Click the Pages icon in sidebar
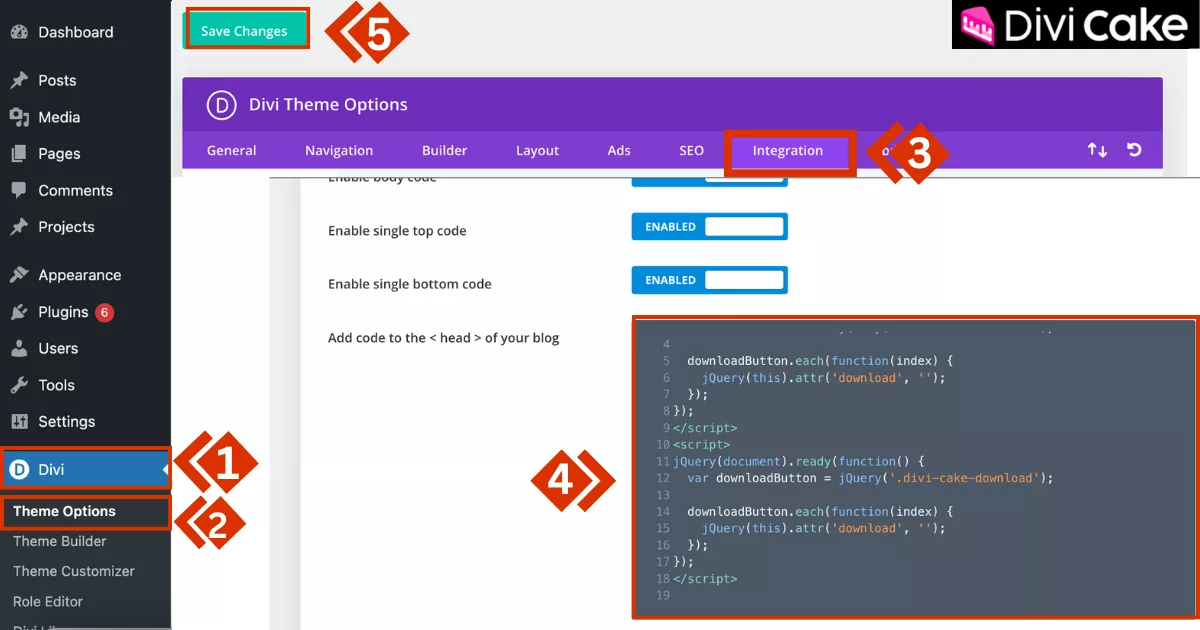The image size is (1200, 630). coord(18,153)
